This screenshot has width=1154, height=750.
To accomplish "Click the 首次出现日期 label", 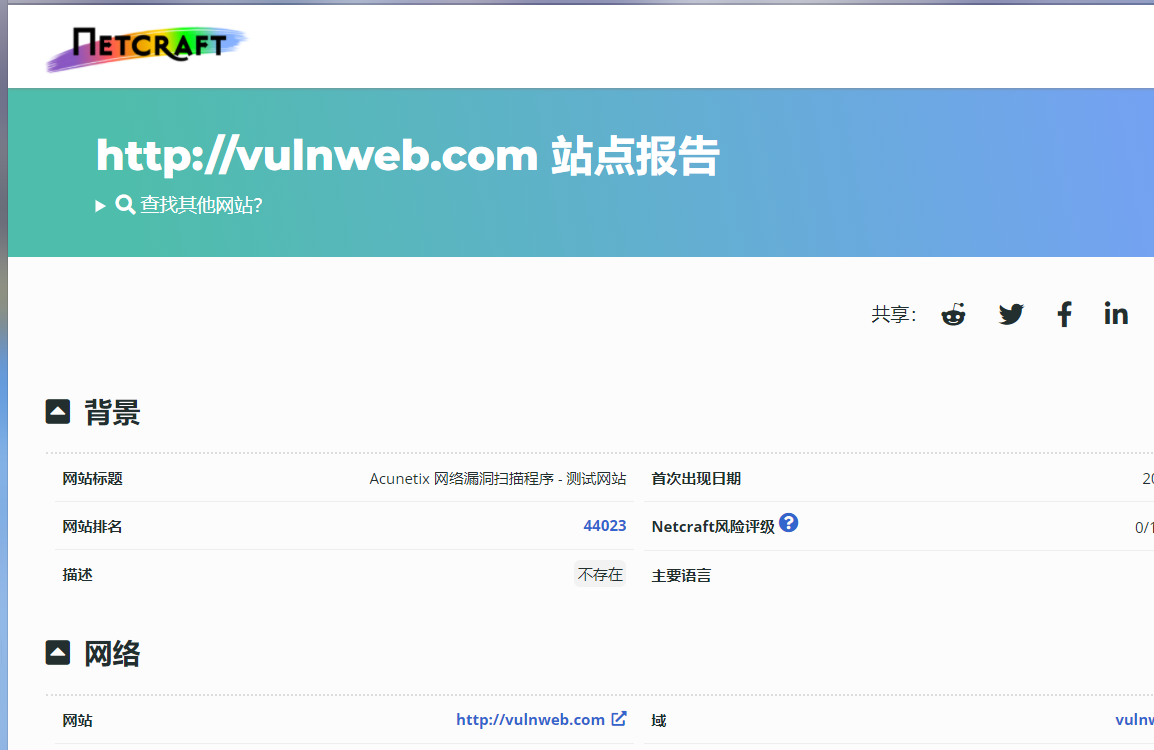I will point(696,478).
